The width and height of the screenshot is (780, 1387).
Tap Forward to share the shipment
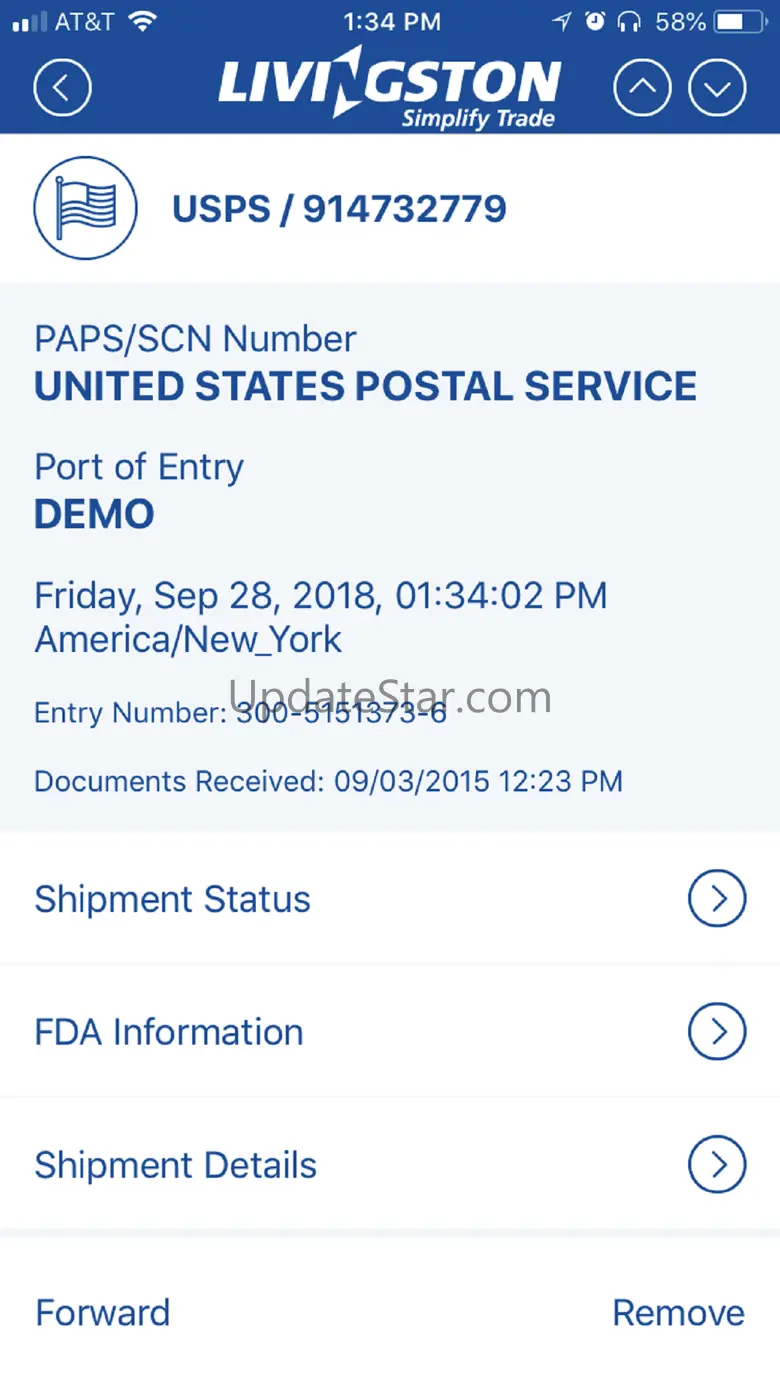click(103, 1312)
